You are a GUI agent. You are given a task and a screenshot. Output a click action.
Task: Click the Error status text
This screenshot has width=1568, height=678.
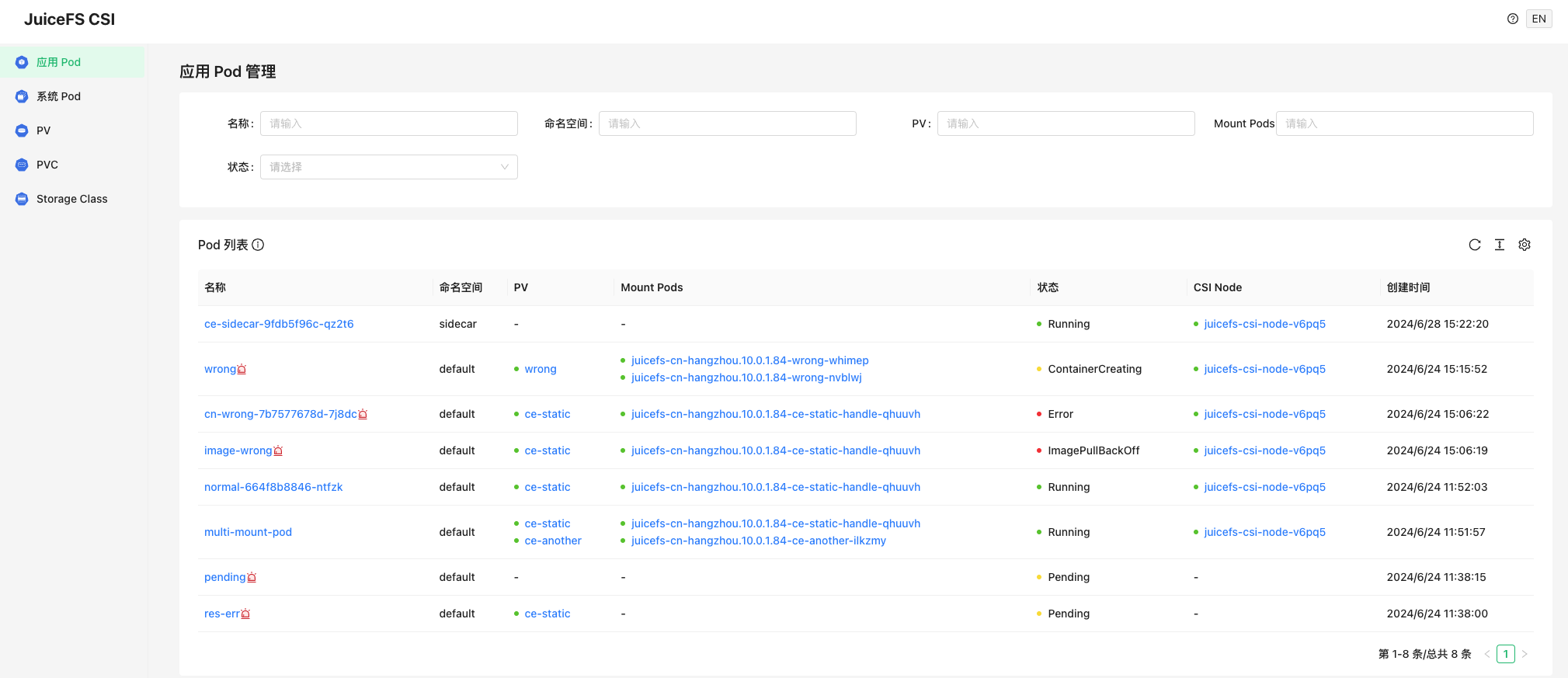(x=1060, y=414)
